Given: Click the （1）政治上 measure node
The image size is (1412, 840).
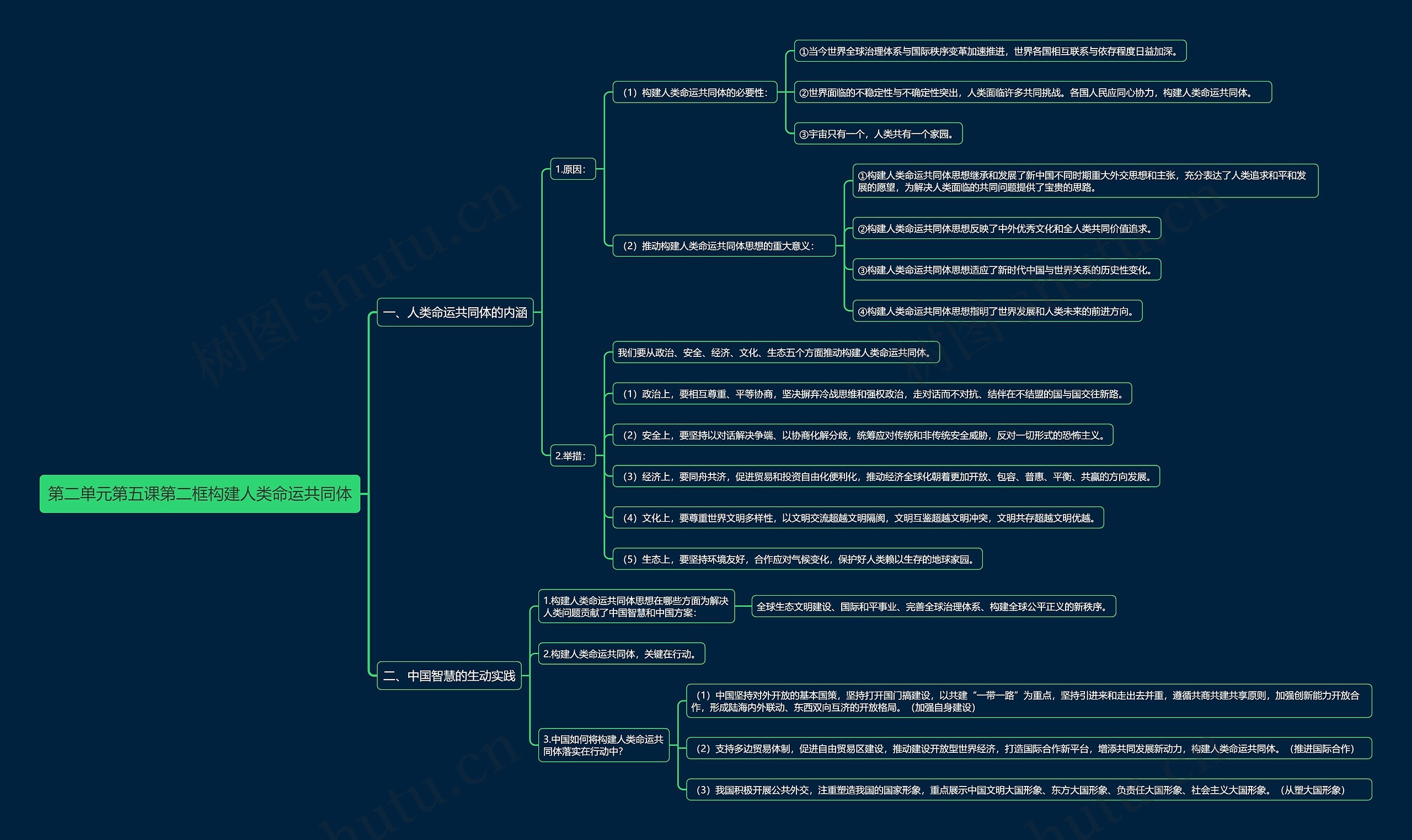Looking at the screenshot, I should point(871,393).
